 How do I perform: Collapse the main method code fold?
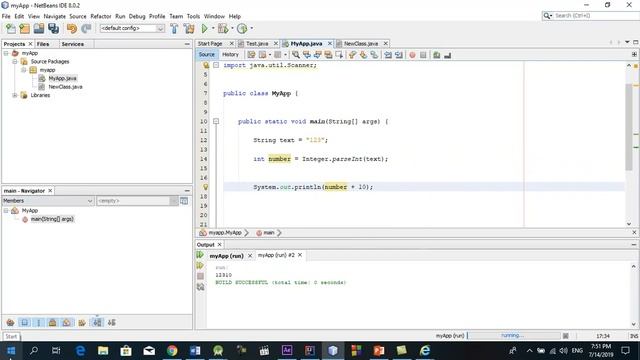coord(216,121)
